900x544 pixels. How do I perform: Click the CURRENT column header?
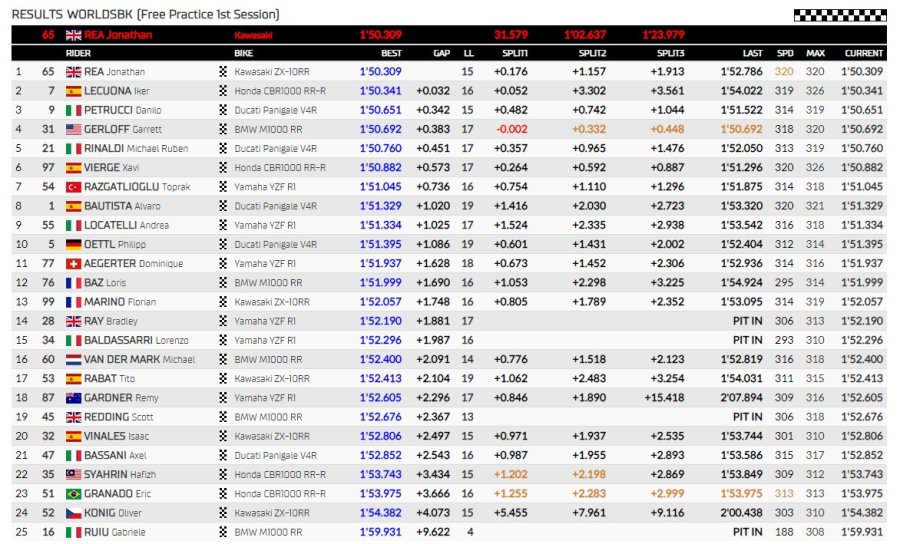click(864, 53)
